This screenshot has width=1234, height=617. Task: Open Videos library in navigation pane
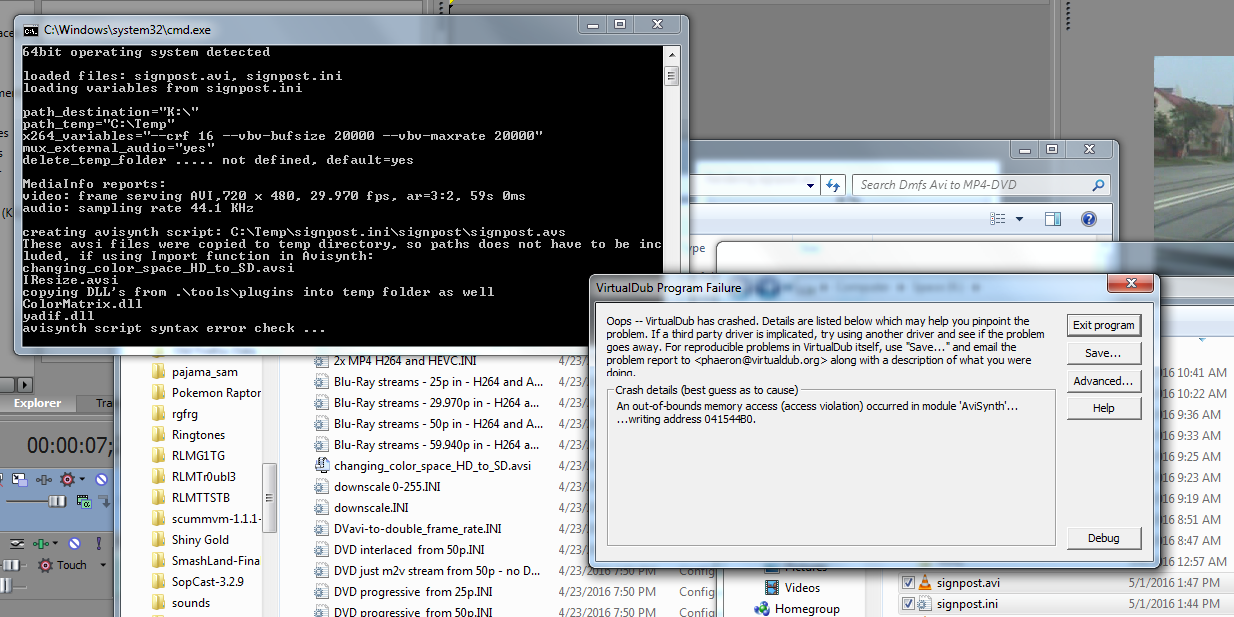(802, 588)
